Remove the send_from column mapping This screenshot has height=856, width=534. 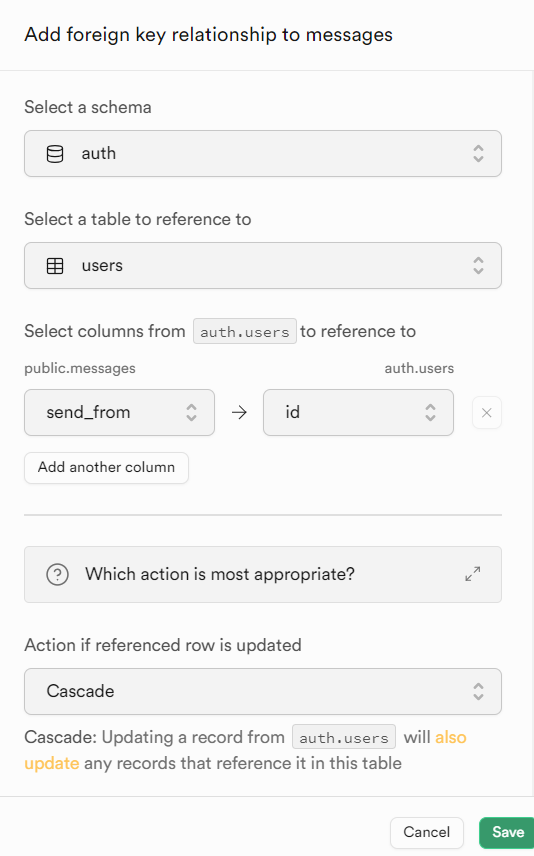pyautogui.click(x=486, y=413)
